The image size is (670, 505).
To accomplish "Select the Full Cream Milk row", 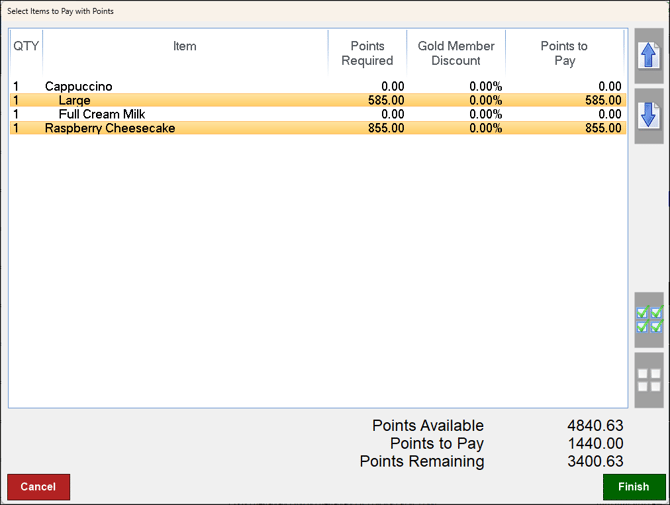I will (318, 114).
